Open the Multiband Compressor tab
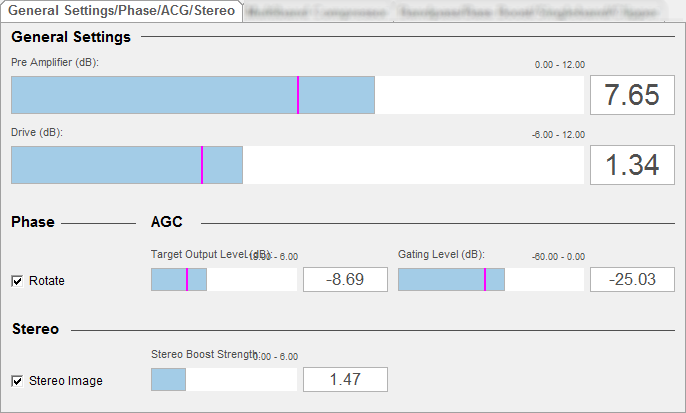 317,12
